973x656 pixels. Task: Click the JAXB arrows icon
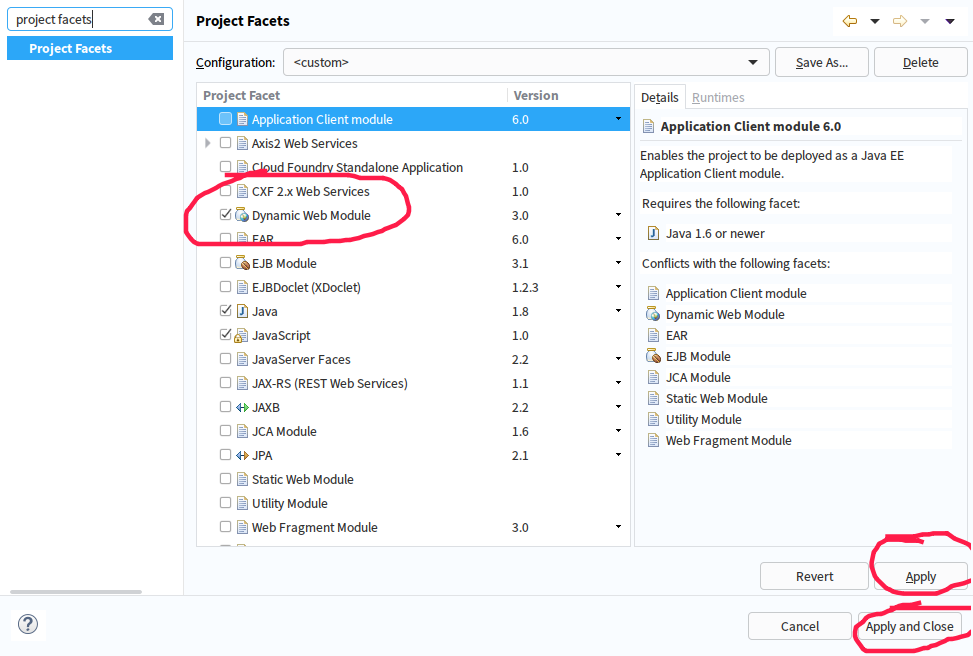242,407
